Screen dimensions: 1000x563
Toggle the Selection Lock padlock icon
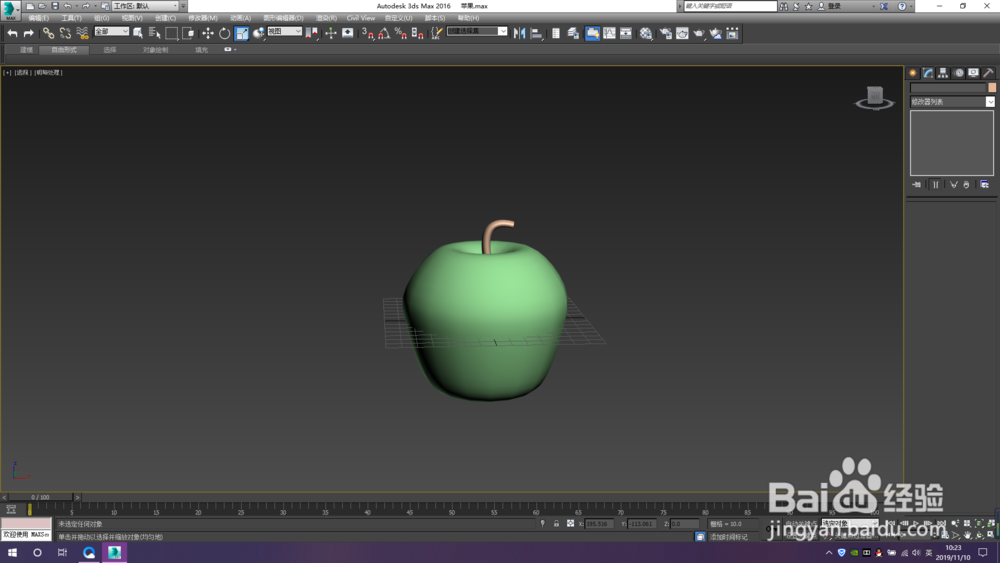click(x=556, y=523)
